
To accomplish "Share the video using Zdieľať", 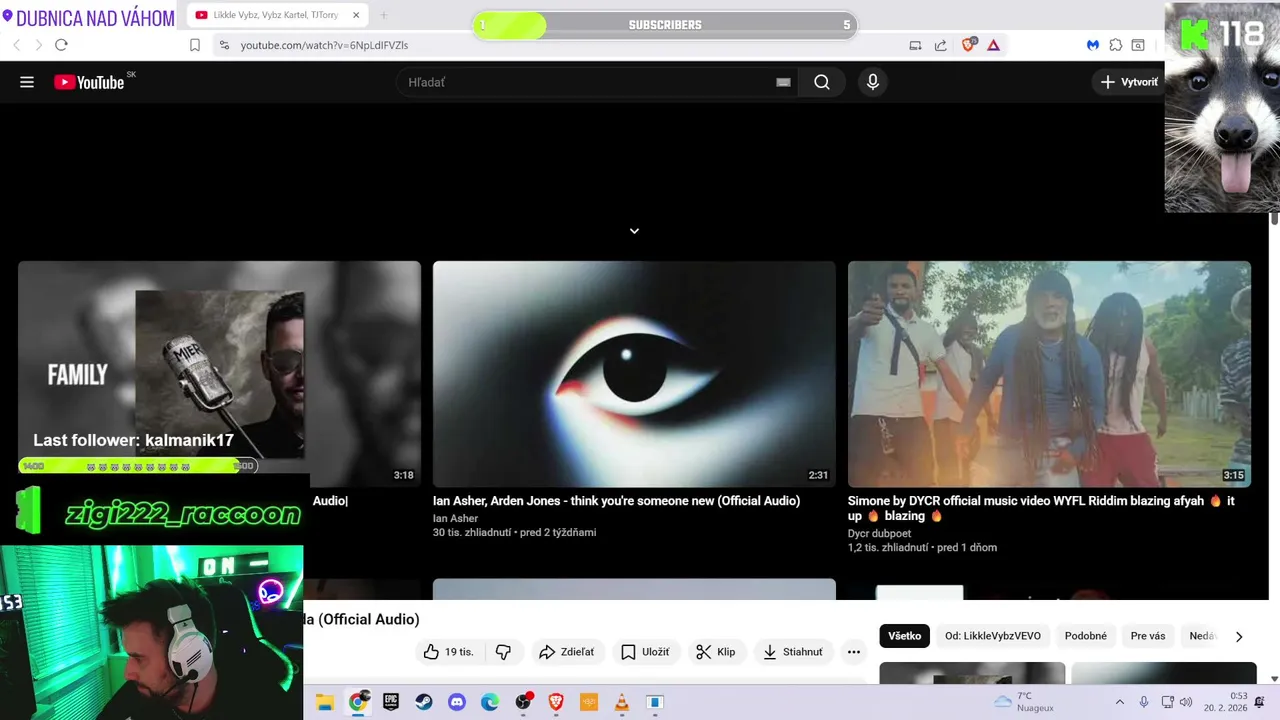I will (566, 652).
